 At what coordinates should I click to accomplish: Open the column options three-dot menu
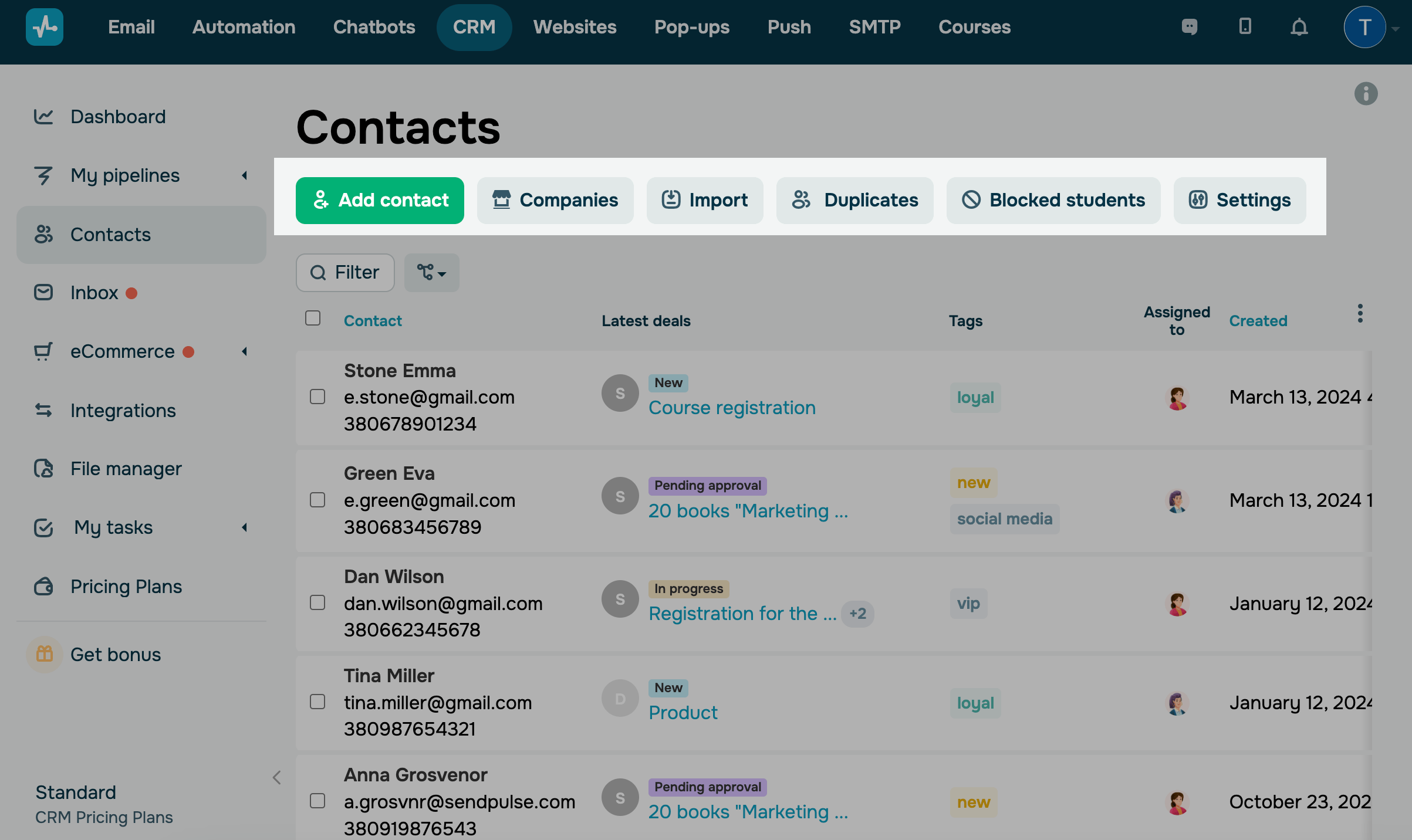(1360, 313)
